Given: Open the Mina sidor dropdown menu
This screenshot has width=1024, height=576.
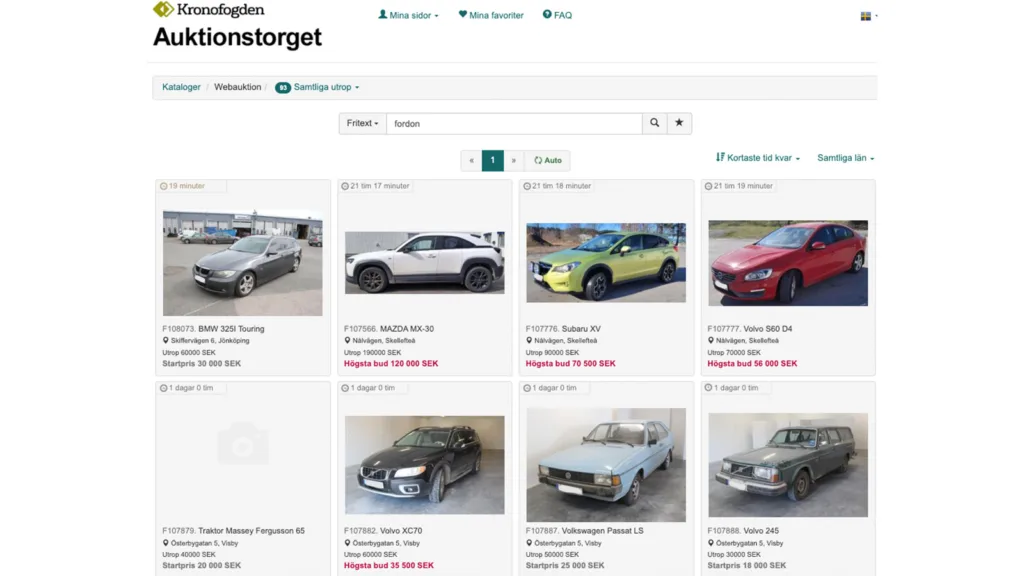Looking at the screenshot, I should coord(408,15).
